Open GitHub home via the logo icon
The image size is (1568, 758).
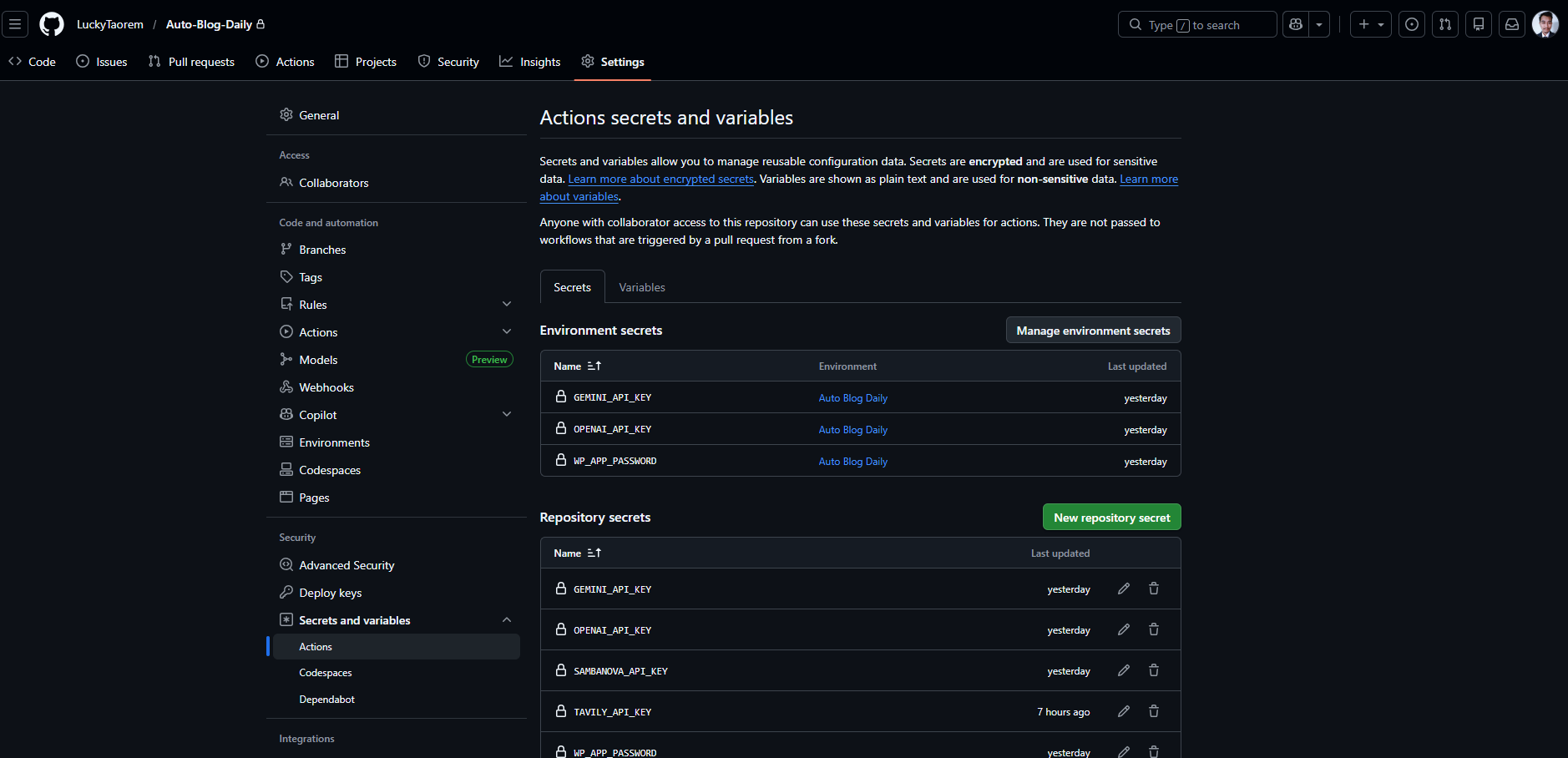click(51, 24)
